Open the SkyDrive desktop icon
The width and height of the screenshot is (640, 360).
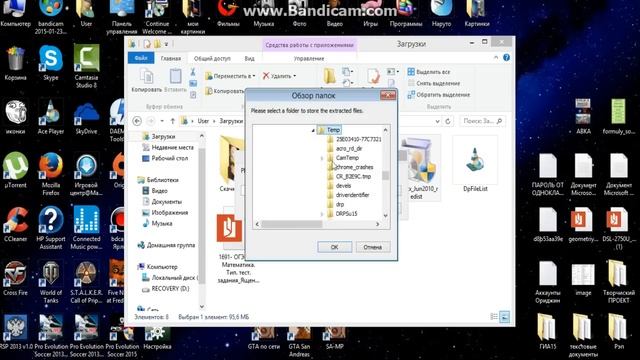coord(86,118)
